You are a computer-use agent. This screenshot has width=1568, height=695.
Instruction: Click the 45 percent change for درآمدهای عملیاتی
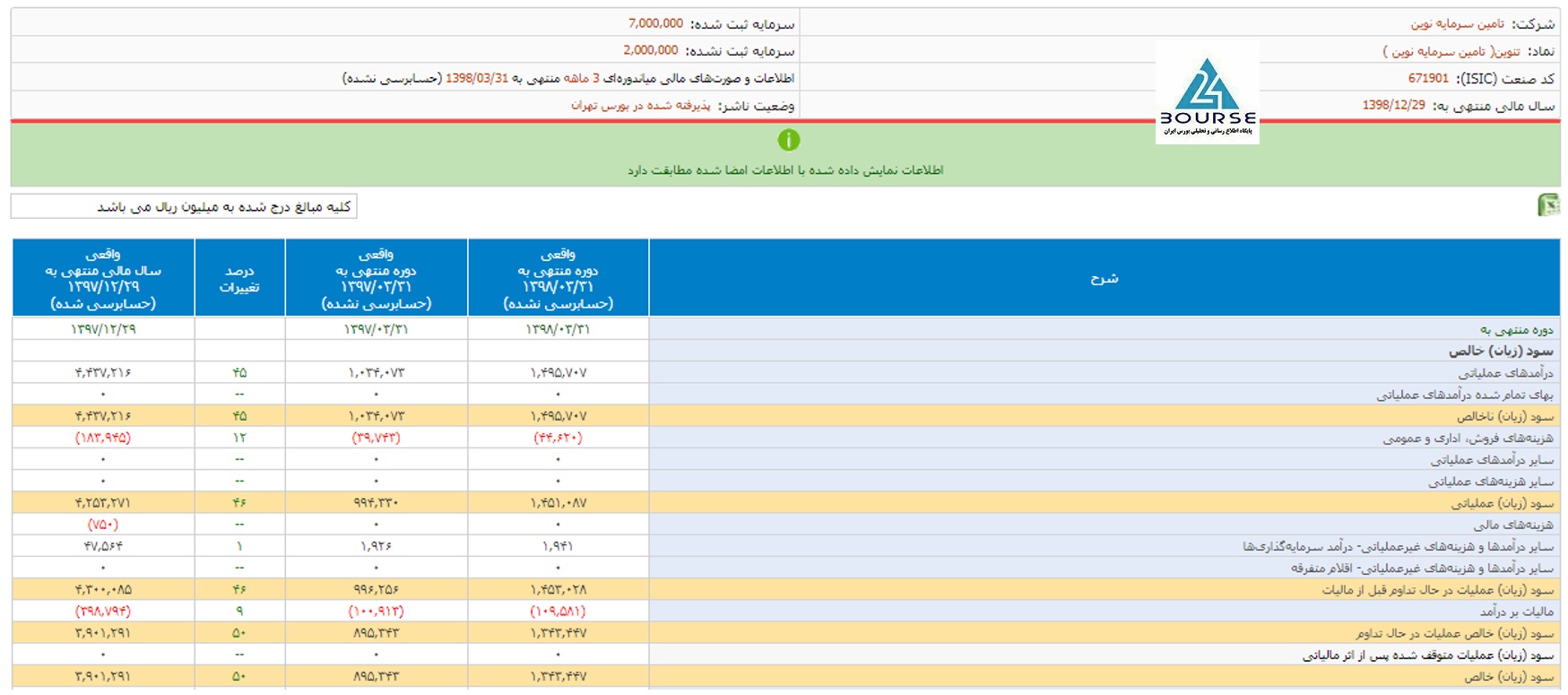point(239,373)
